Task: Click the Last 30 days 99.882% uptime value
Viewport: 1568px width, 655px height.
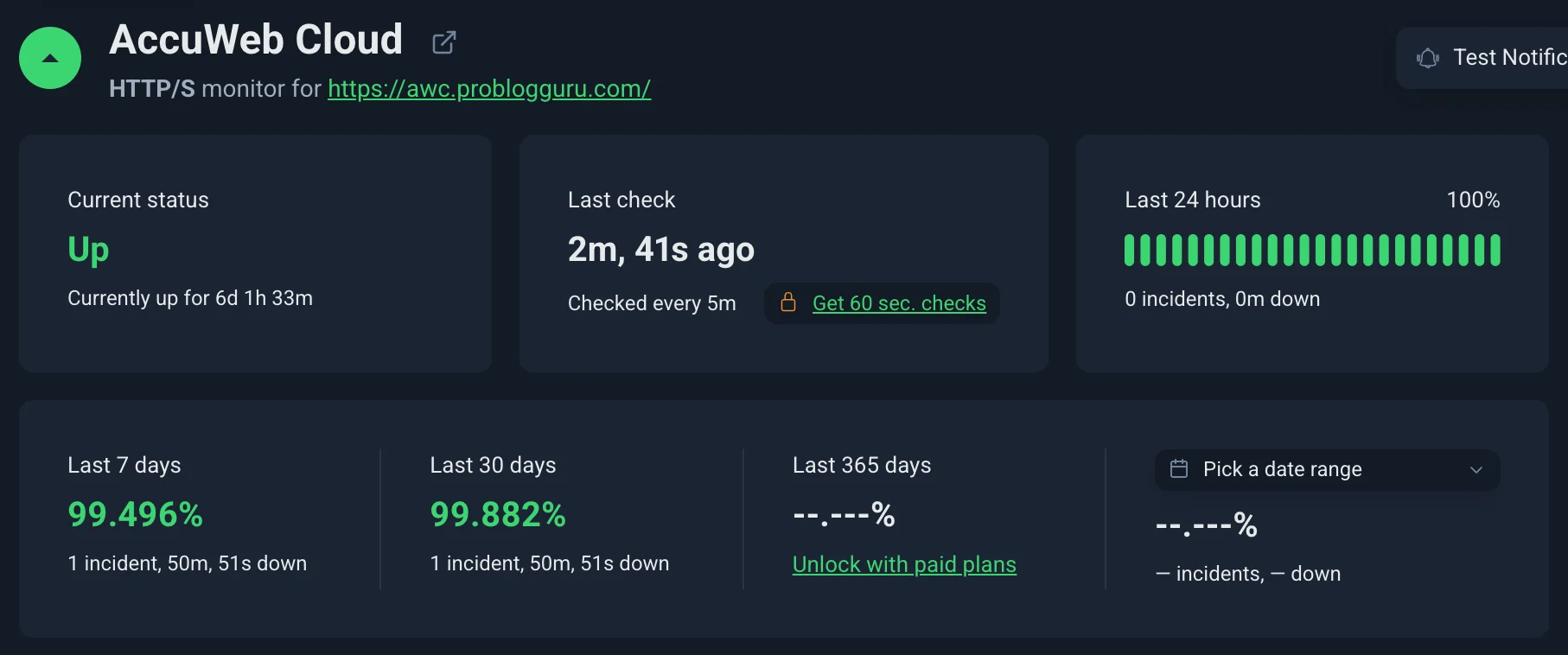Action: [498, 515]
